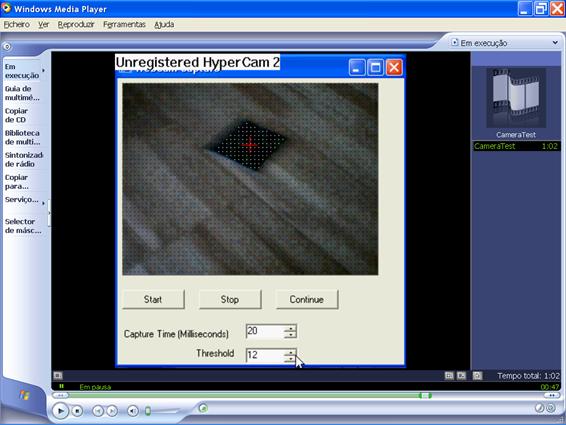Open the Ver menu
This screenshot has height=425, width=566.
(x=44, y=25)
